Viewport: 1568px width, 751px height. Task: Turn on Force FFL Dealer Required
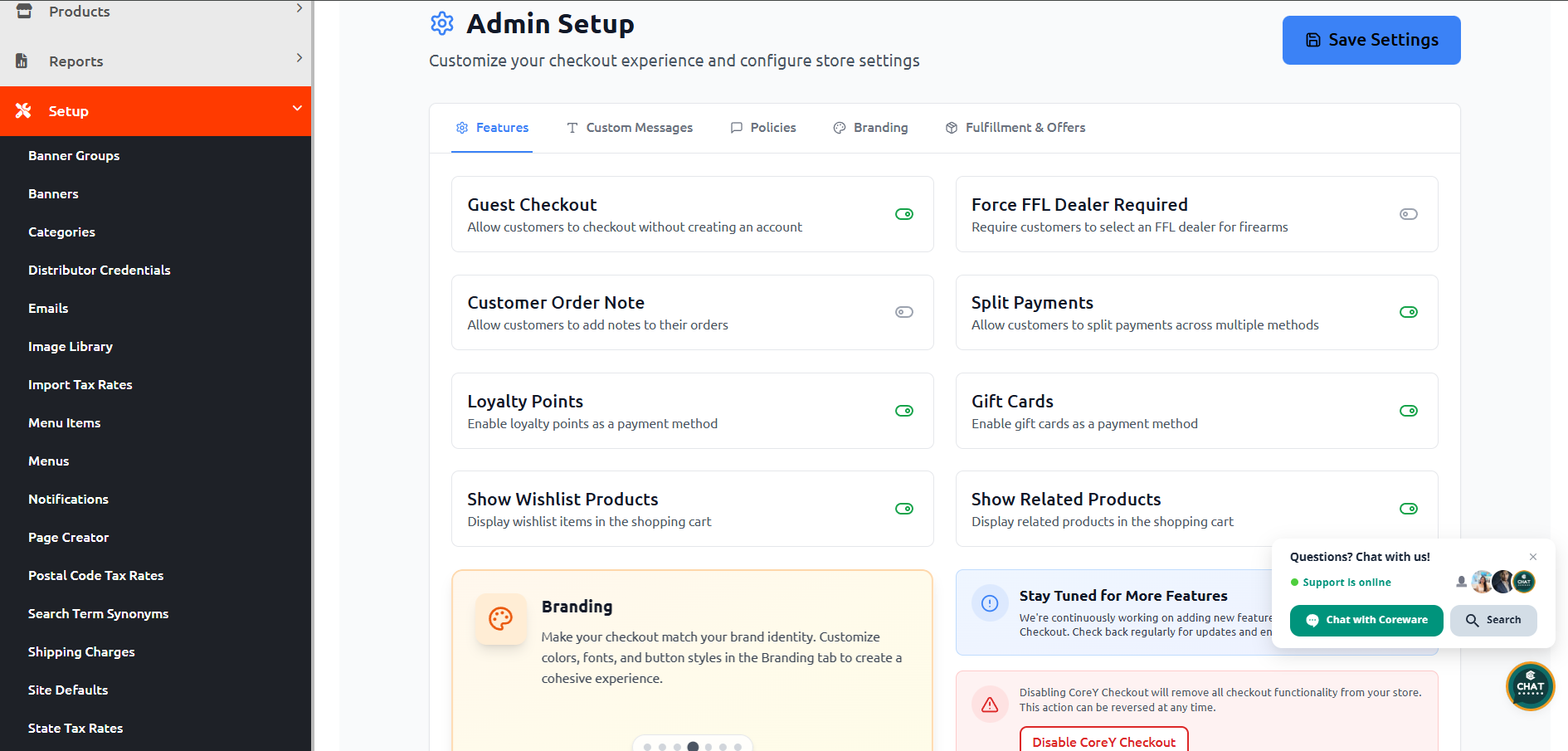point(1409,214)
